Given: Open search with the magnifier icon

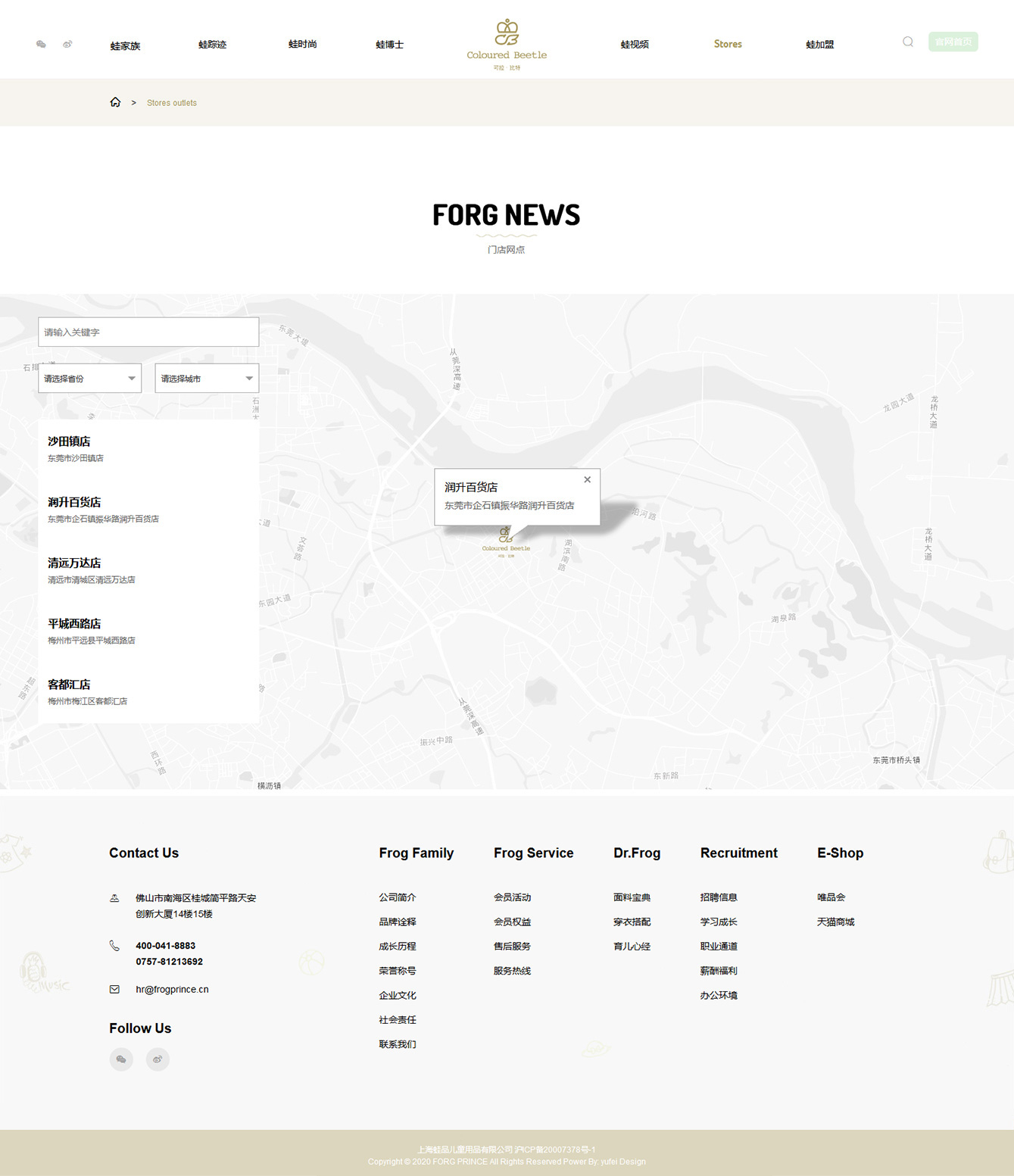Looking at the screenshot, I should point(907,42).
